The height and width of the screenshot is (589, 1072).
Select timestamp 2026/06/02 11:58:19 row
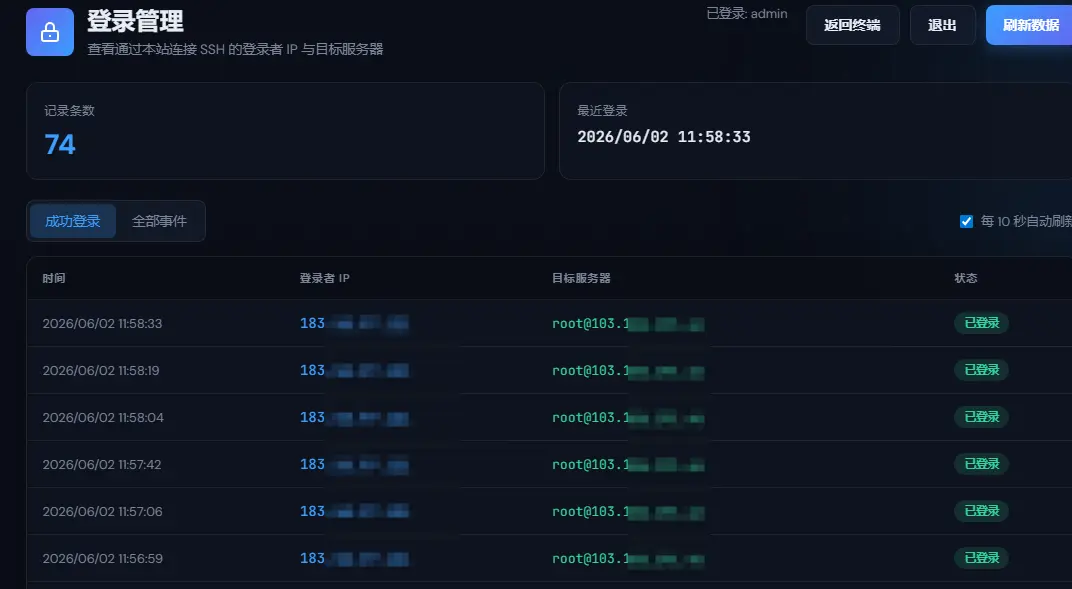click(x=101, y=370)
